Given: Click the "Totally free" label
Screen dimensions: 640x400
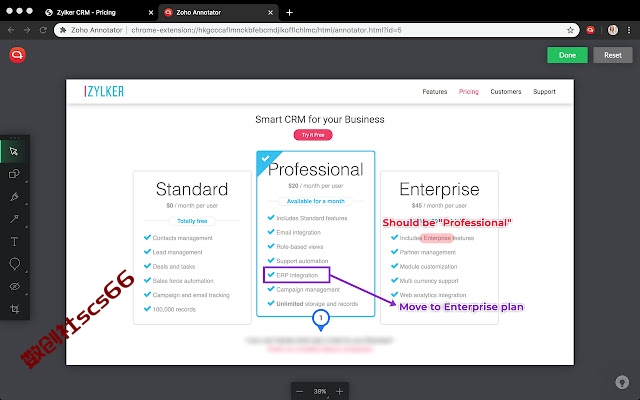Looking at the screenshot, I should 192,221.
